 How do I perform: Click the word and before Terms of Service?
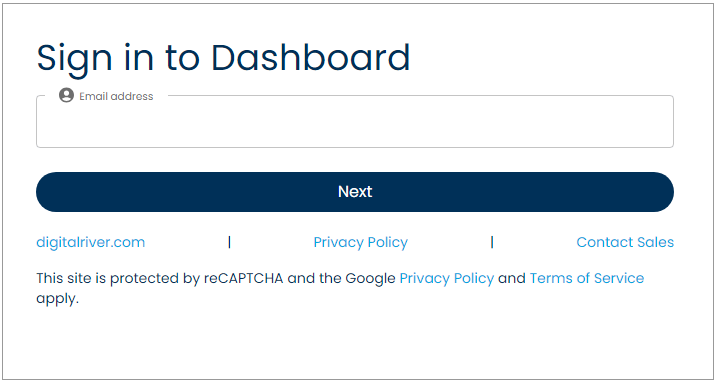click(x=512, y=278)
